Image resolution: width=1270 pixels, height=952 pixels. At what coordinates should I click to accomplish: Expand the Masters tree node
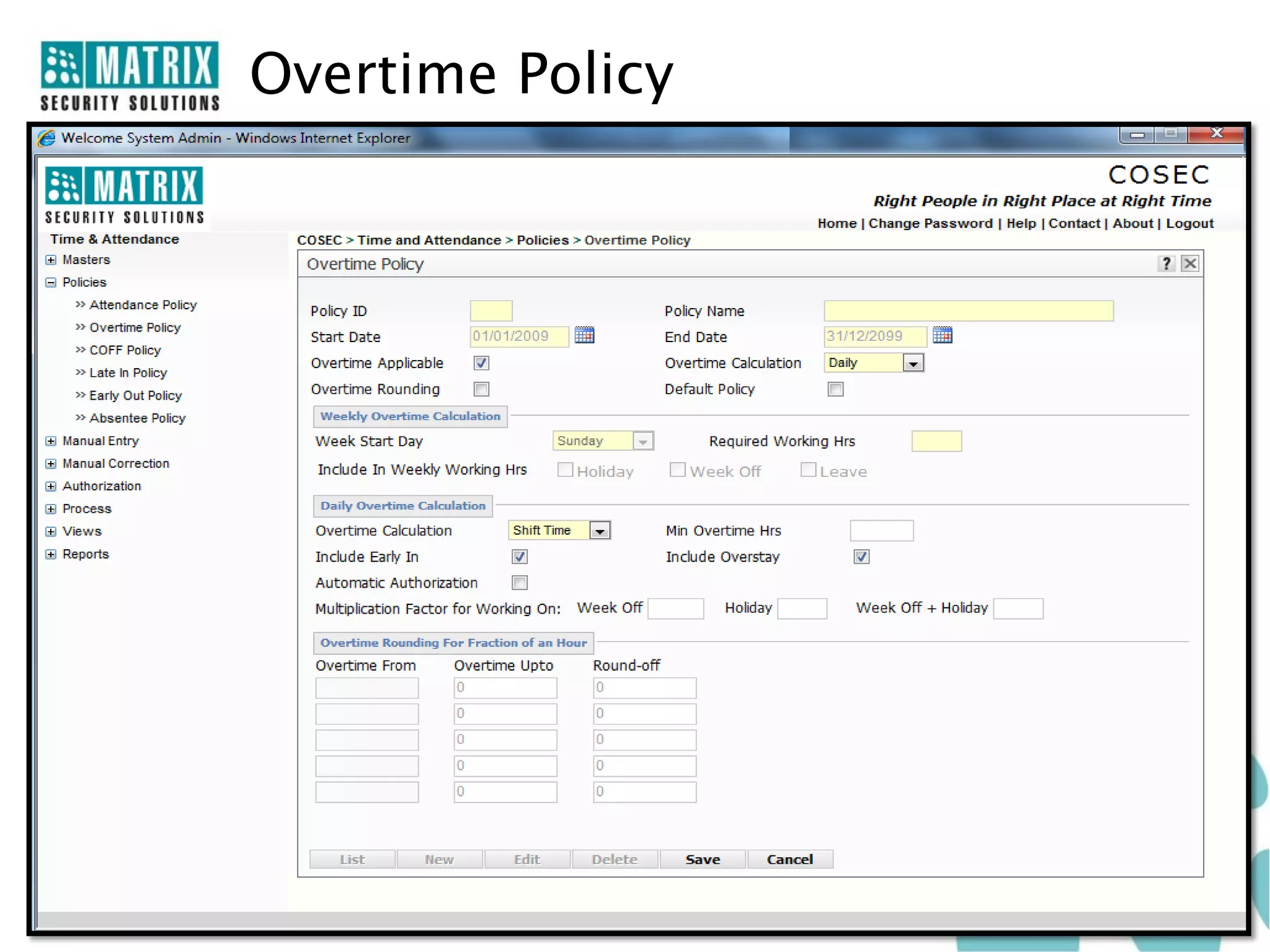[51, 260]
